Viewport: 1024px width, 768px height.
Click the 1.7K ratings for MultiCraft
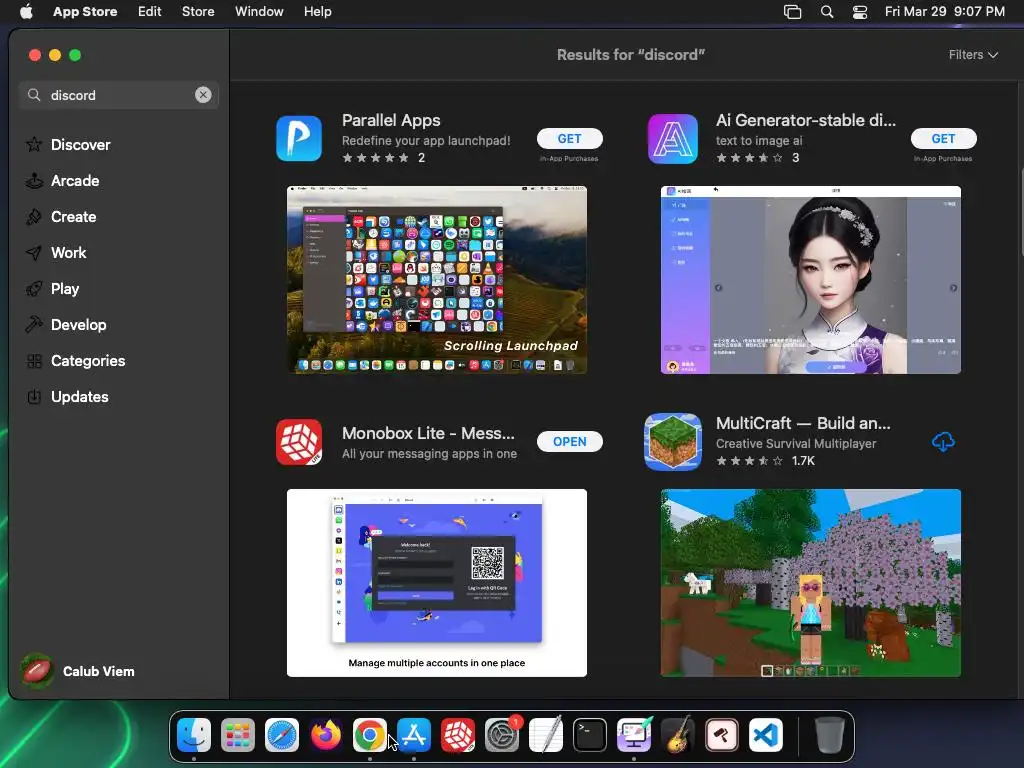(803, 461)
